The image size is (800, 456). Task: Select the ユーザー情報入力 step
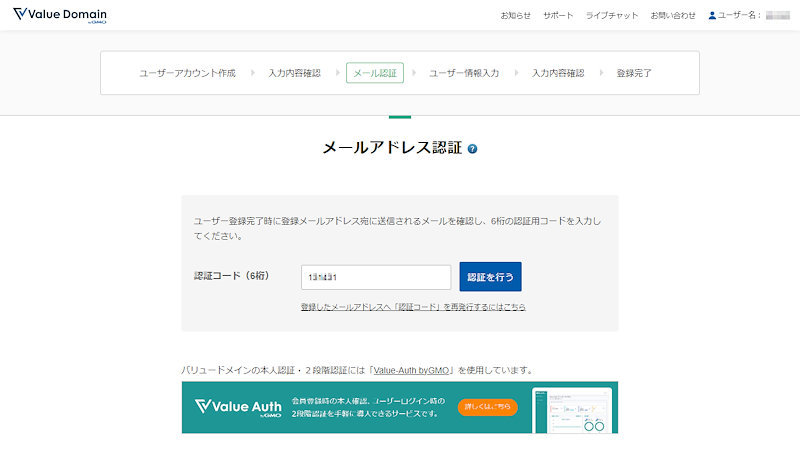tap(463, 73)
